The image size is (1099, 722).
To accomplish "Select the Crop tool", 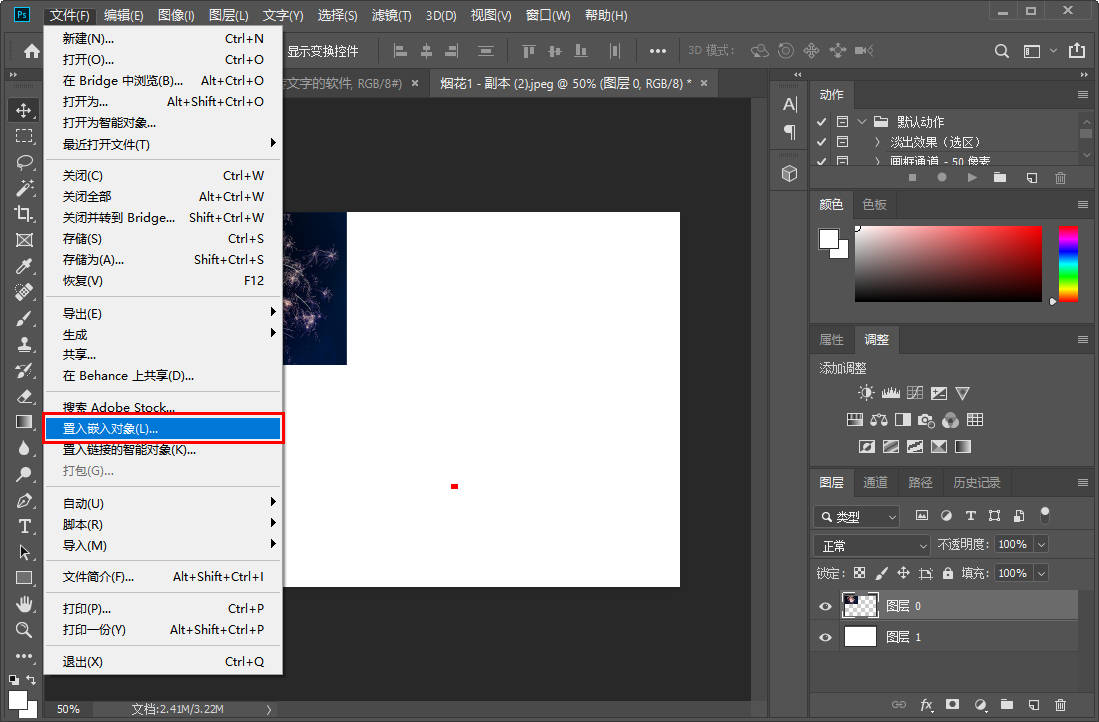I will [x=24, y=214].
